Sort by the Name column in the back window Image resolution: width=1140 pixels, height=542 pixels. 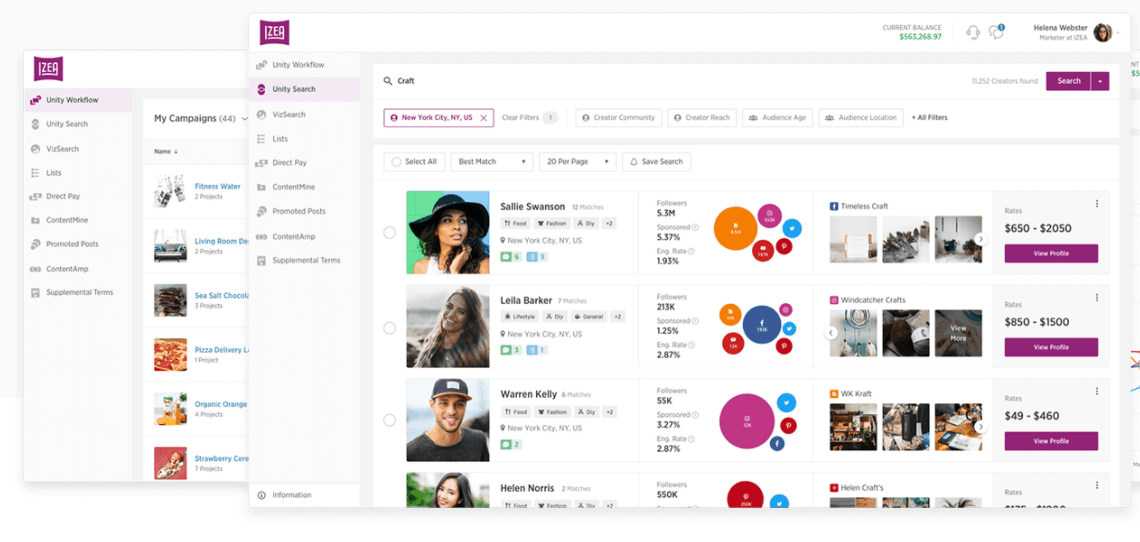(x=165, y=152)
